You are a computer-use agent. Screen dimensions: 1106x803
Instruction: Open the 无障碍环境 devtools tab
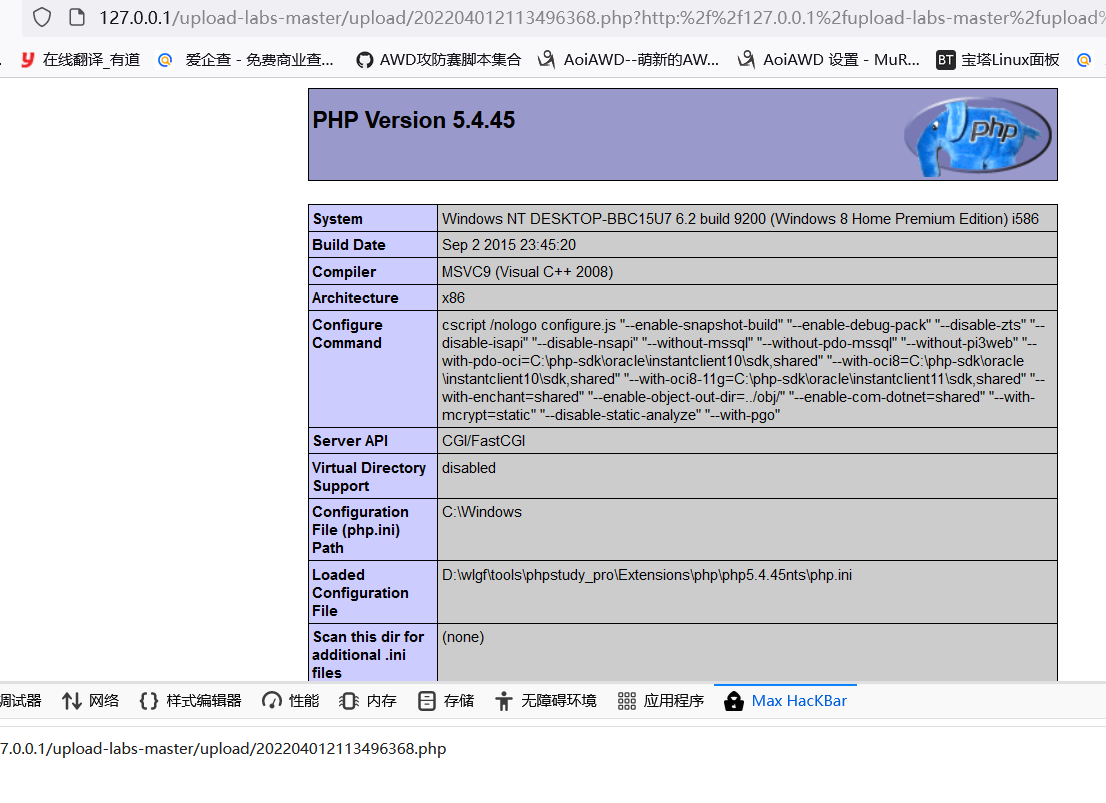click(x=545, y=701)
